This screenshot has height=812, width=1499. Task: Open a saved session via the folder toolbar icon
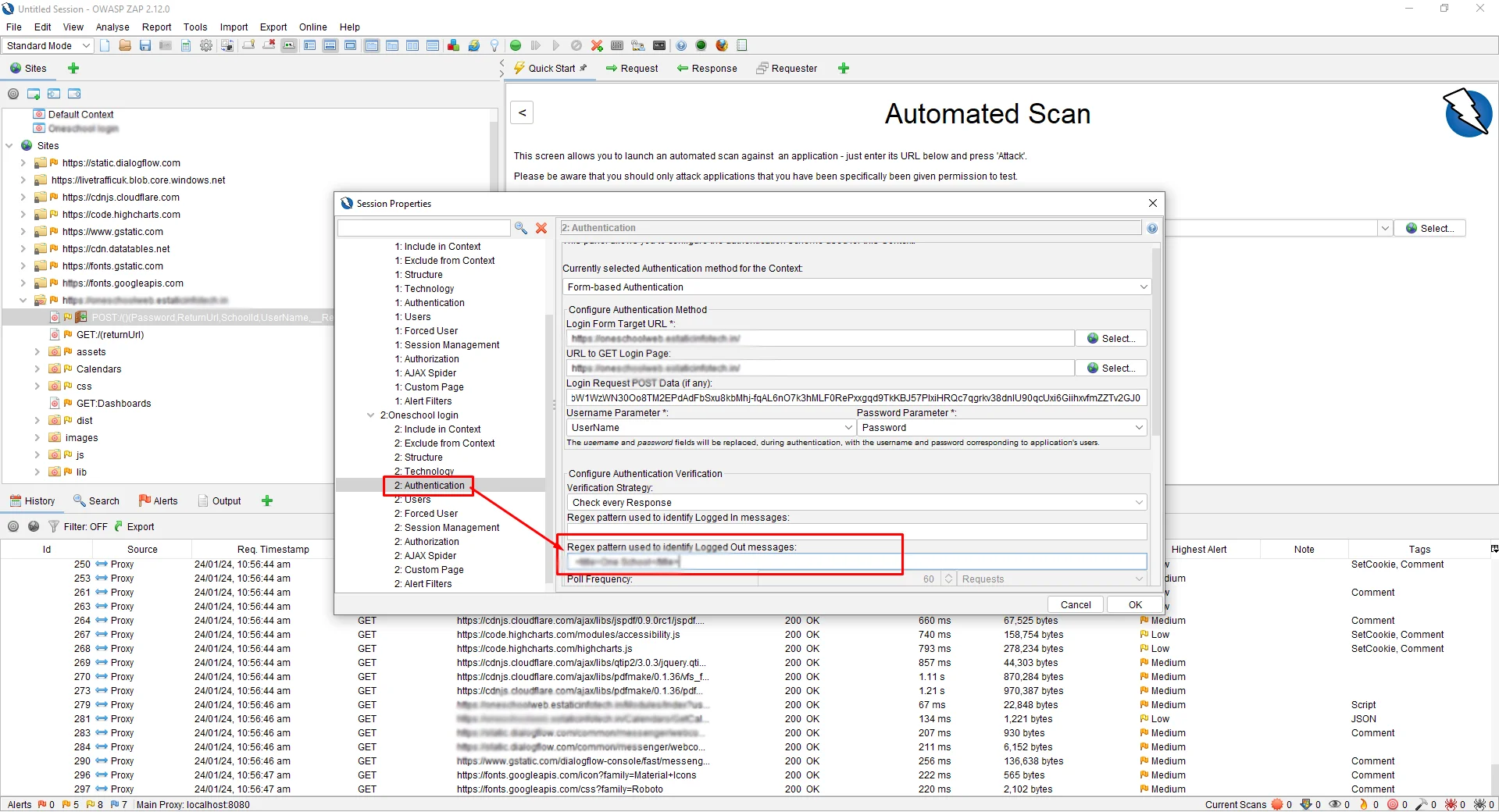[124, 45]
